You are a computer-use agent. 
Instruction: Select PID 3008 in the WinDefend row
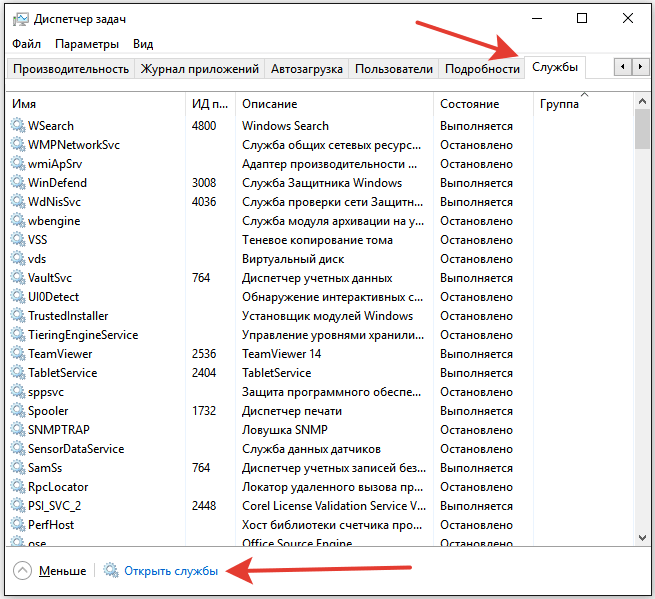pyautogui.click(x=204, y=183)
